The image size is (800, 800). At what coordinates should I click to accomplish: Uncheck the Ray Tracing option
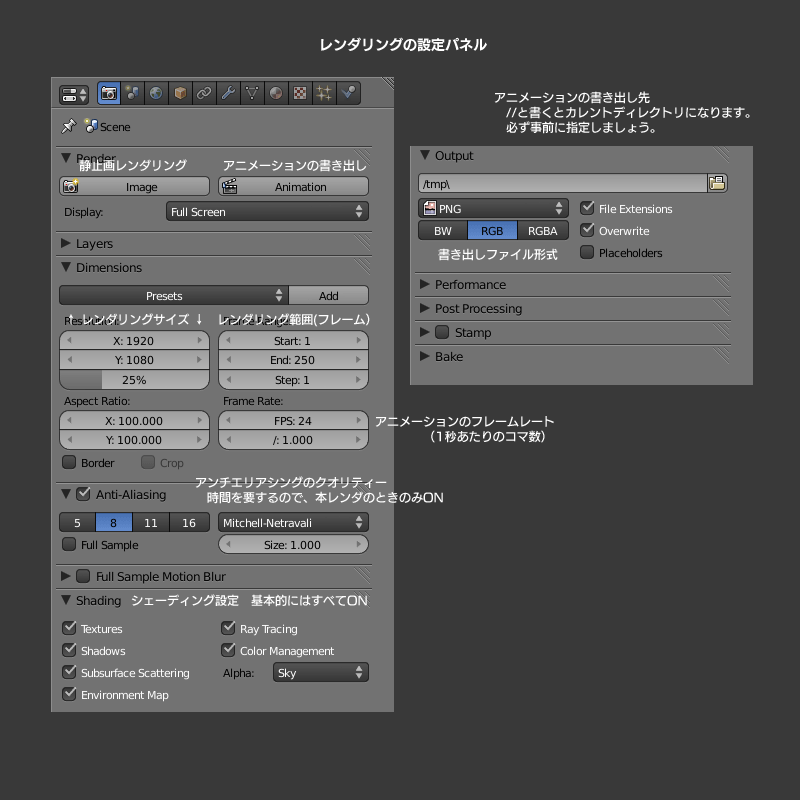[228, 629]
